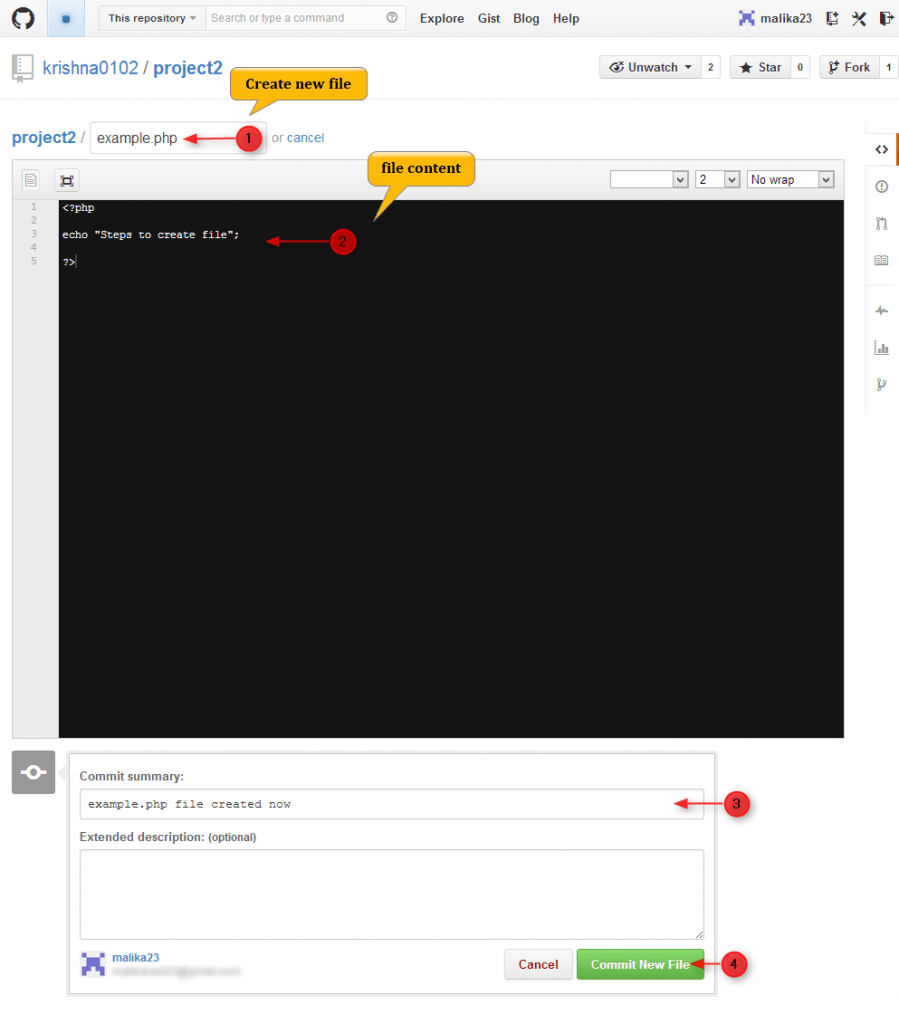Commit the new file with the green button
Image resolution: width=899 pixels, height=1024 pixels.
[x=640, y=964]
